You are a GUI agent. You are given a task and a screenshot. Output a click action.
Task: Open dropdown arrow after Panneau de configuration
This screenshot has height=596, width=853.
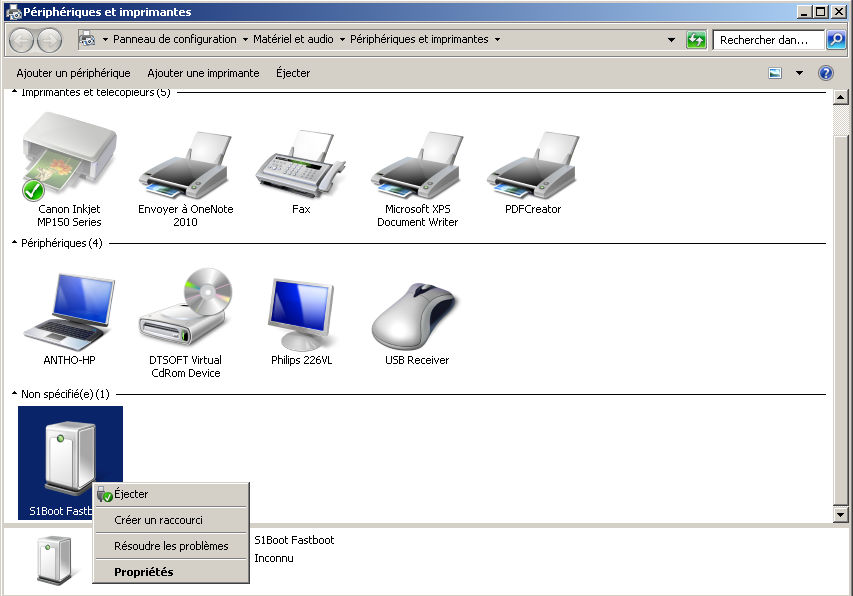pos(245,40)
